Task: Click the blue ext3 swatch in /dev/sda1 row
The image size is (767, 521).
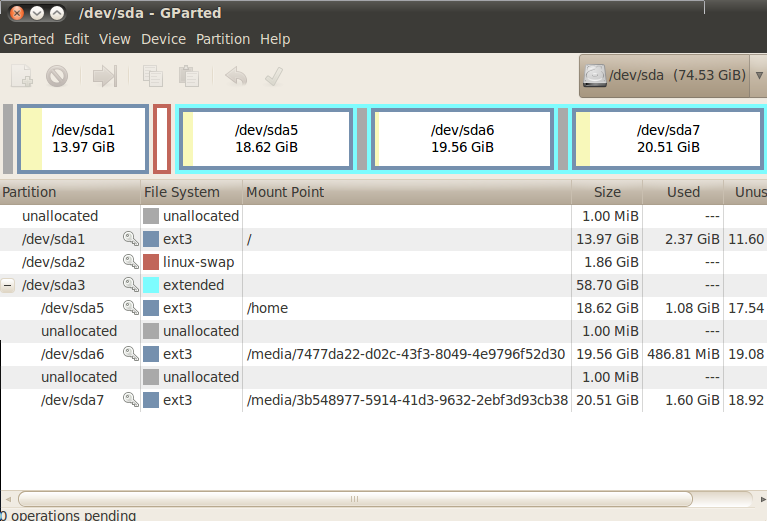Action: point(151,239)
